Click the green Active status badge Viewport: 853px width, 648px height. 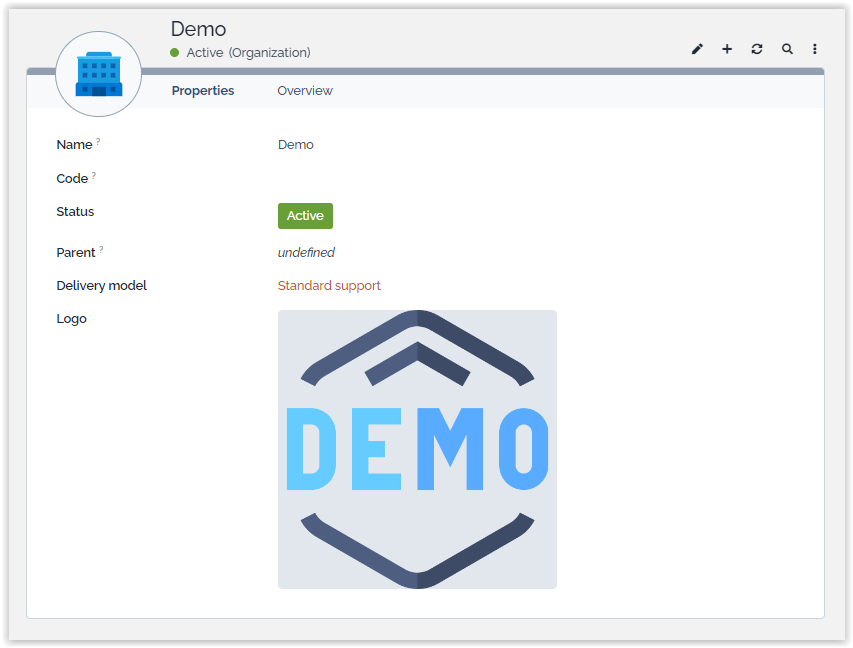[305, 216]
